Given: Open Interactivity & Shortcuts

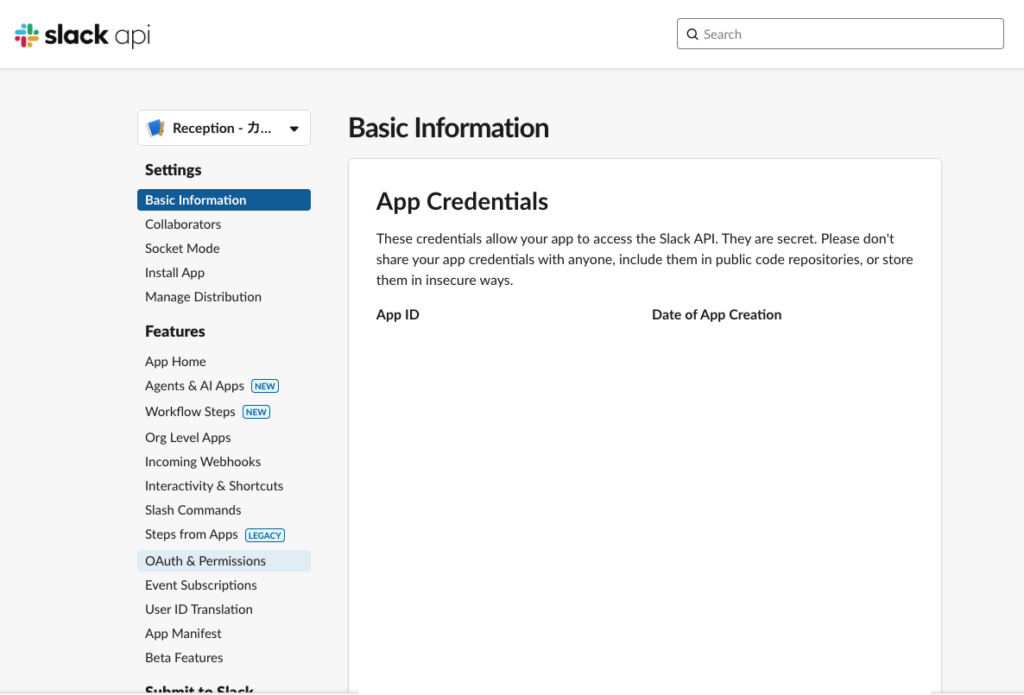Looking at the screenshot, I should click(214, 486).
